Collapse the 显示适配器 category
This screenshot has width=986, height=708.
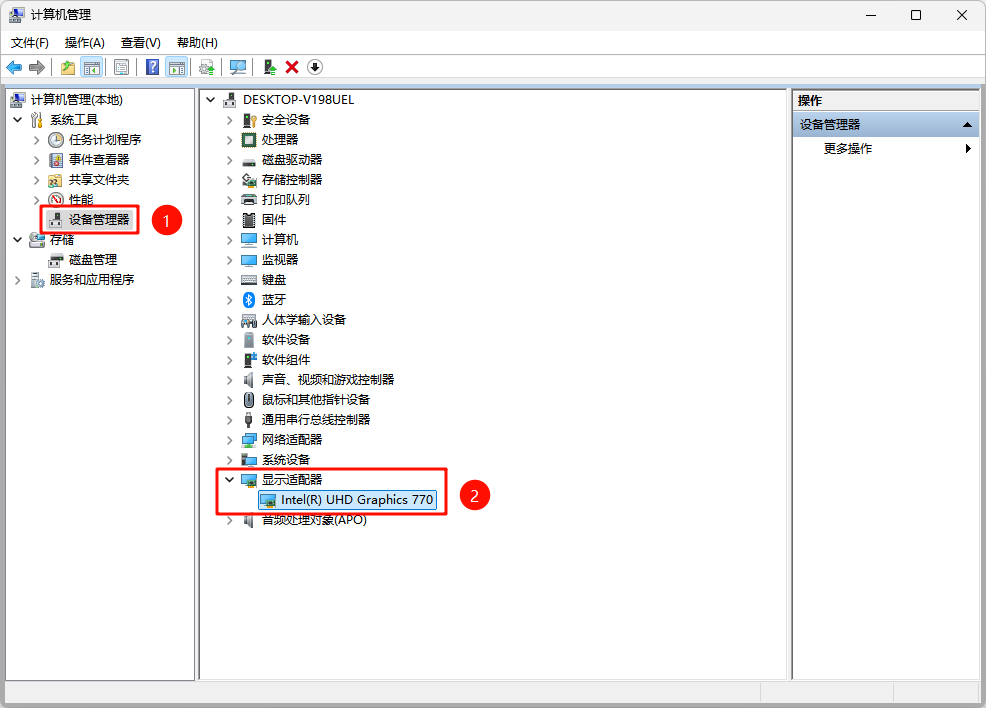pyautogui.click(x=230, y=480)
